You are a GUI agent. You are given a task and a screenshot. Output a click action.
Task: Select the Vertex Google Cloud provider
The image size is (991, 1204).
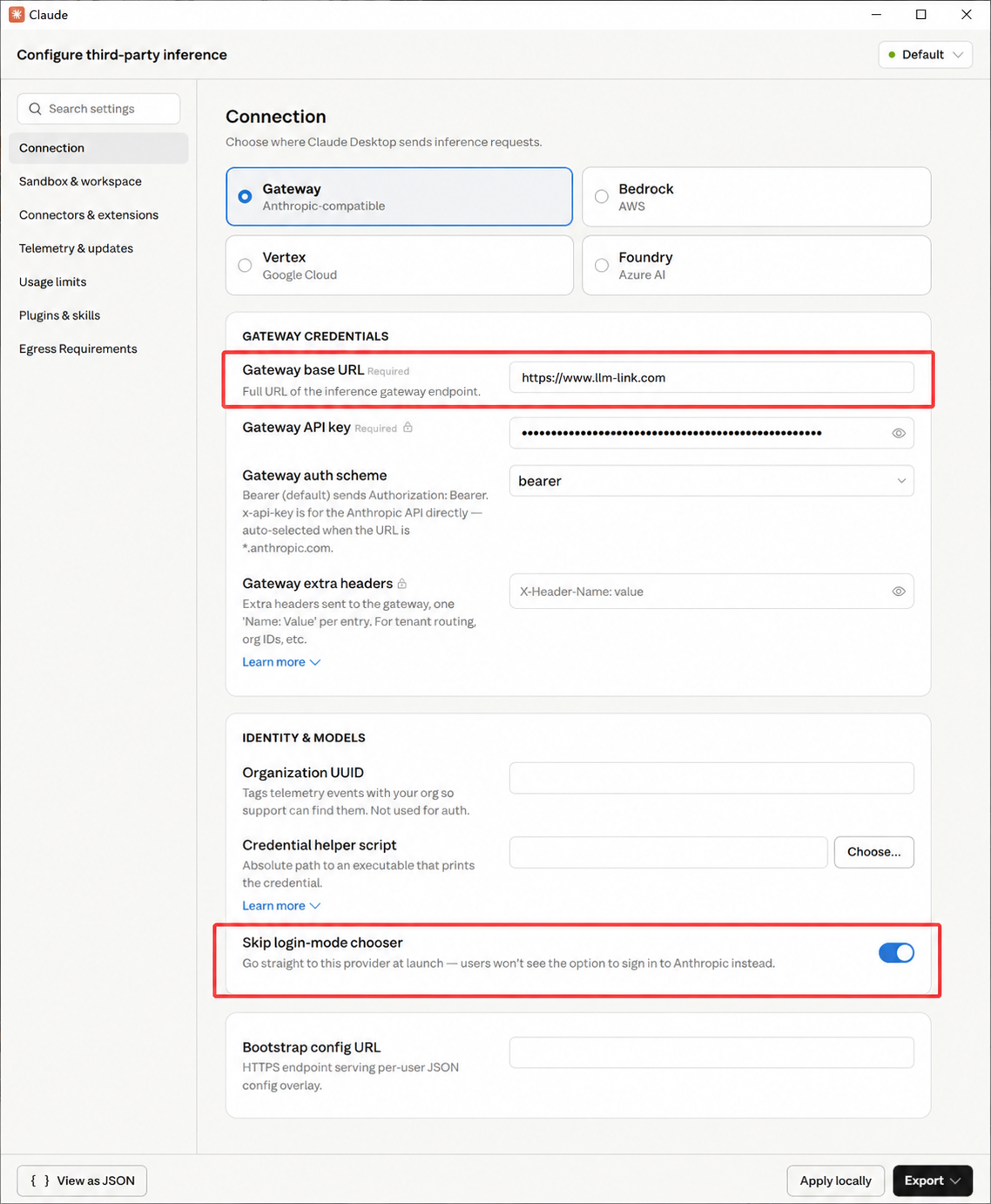[399, 266]
